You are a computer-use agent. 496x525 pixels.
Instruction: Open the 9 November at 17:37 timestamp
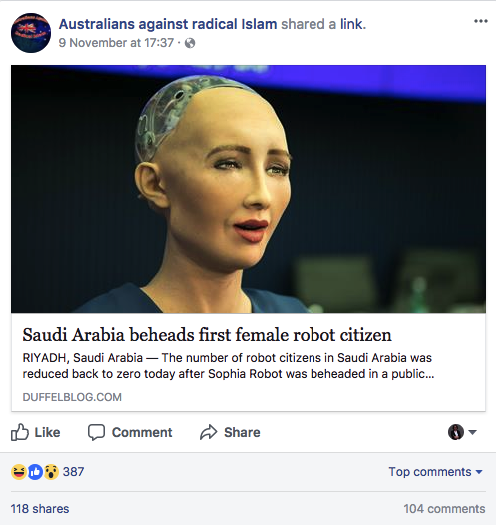point(116,43)
